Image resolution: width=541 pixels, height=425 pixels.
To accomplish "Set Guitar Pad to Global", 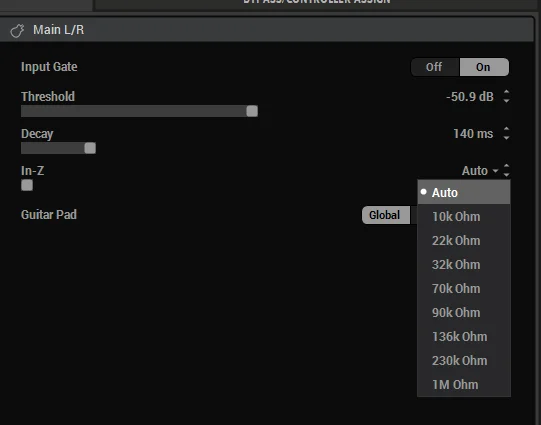I will pyautogui.click(x=386, y=215).
